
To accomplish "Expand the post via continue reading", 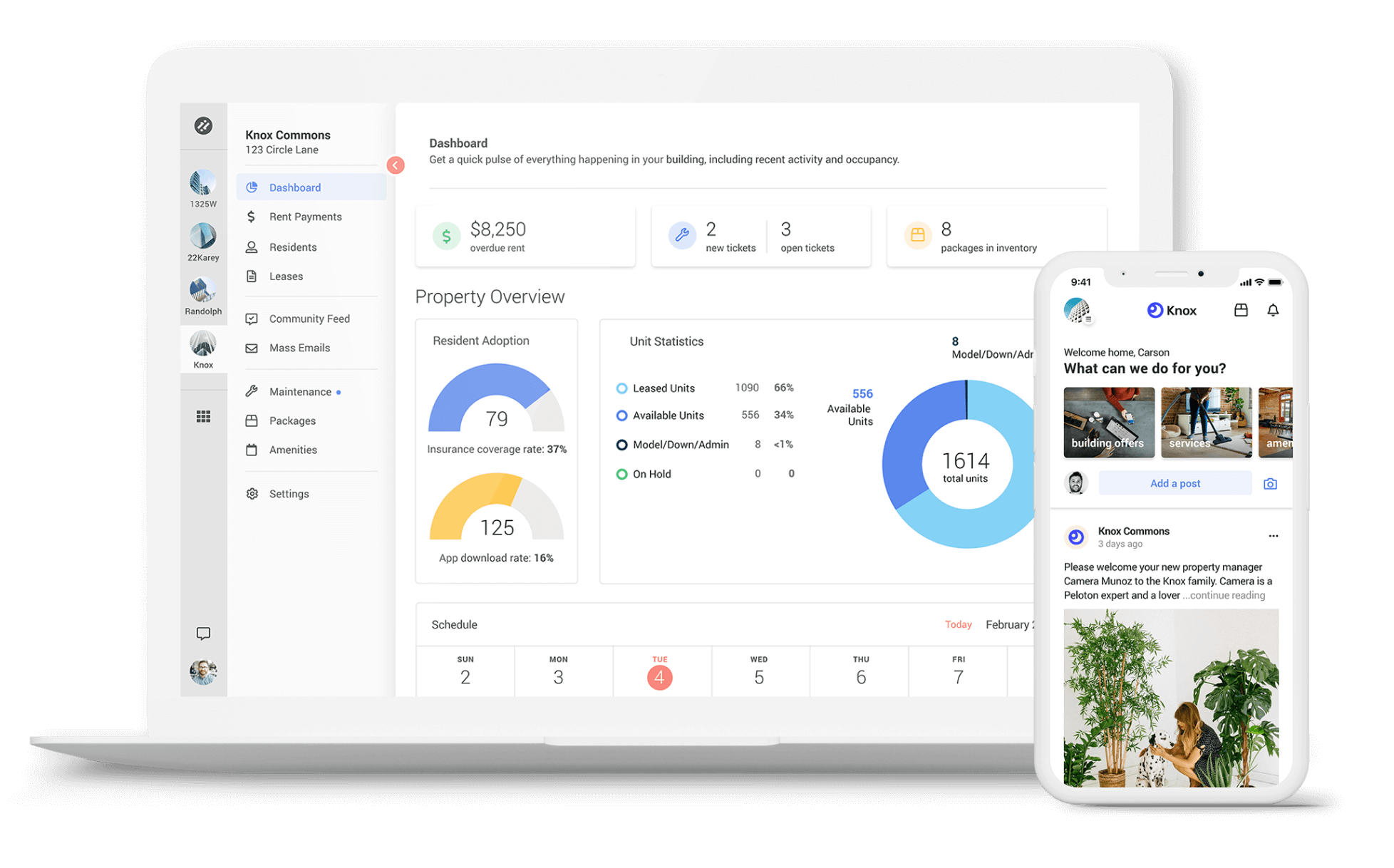I will tap(1223, 595).
